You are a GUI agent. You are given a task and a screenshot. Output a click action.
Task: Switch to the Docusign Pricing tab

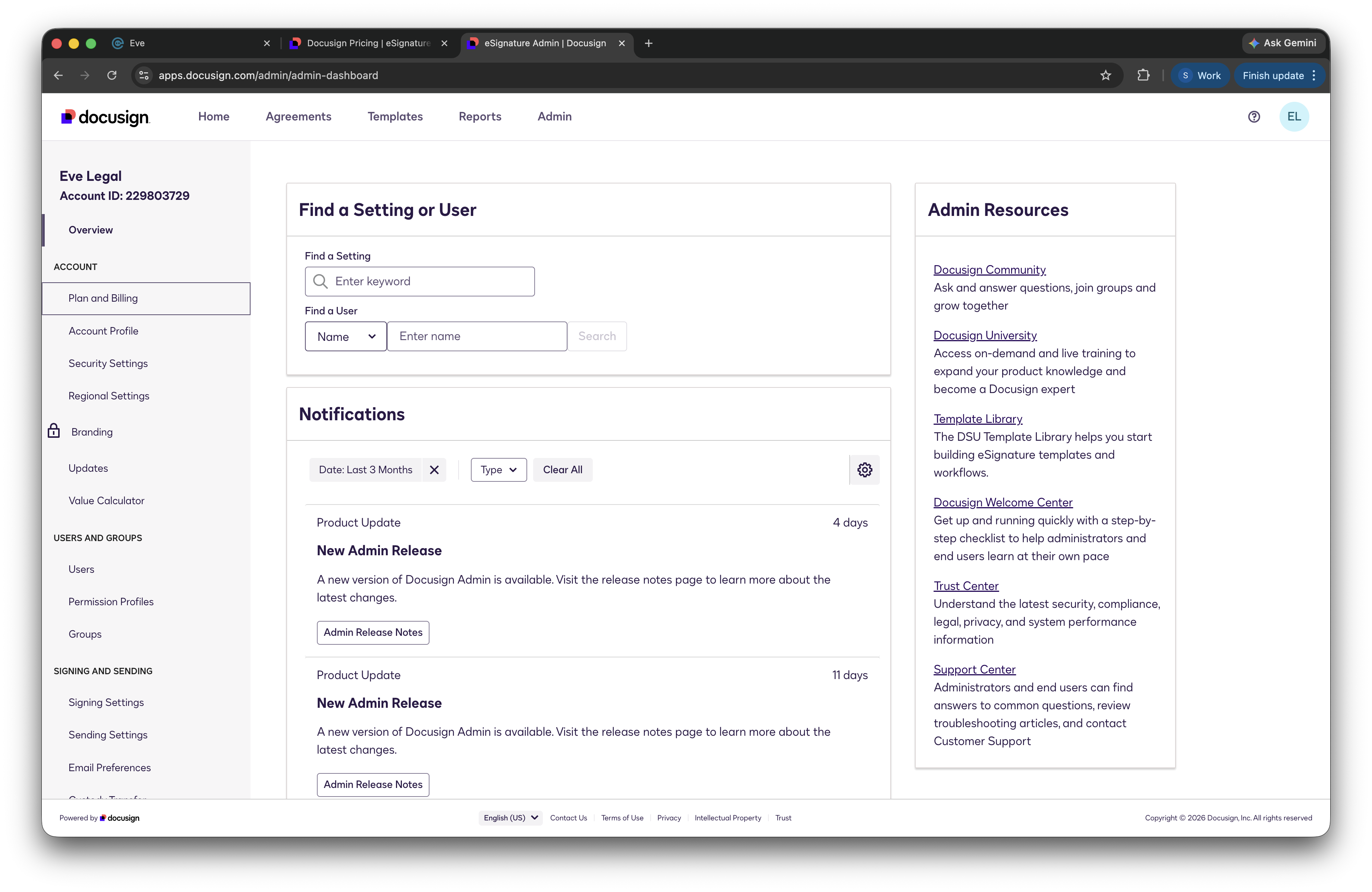(x=369, y=43)
